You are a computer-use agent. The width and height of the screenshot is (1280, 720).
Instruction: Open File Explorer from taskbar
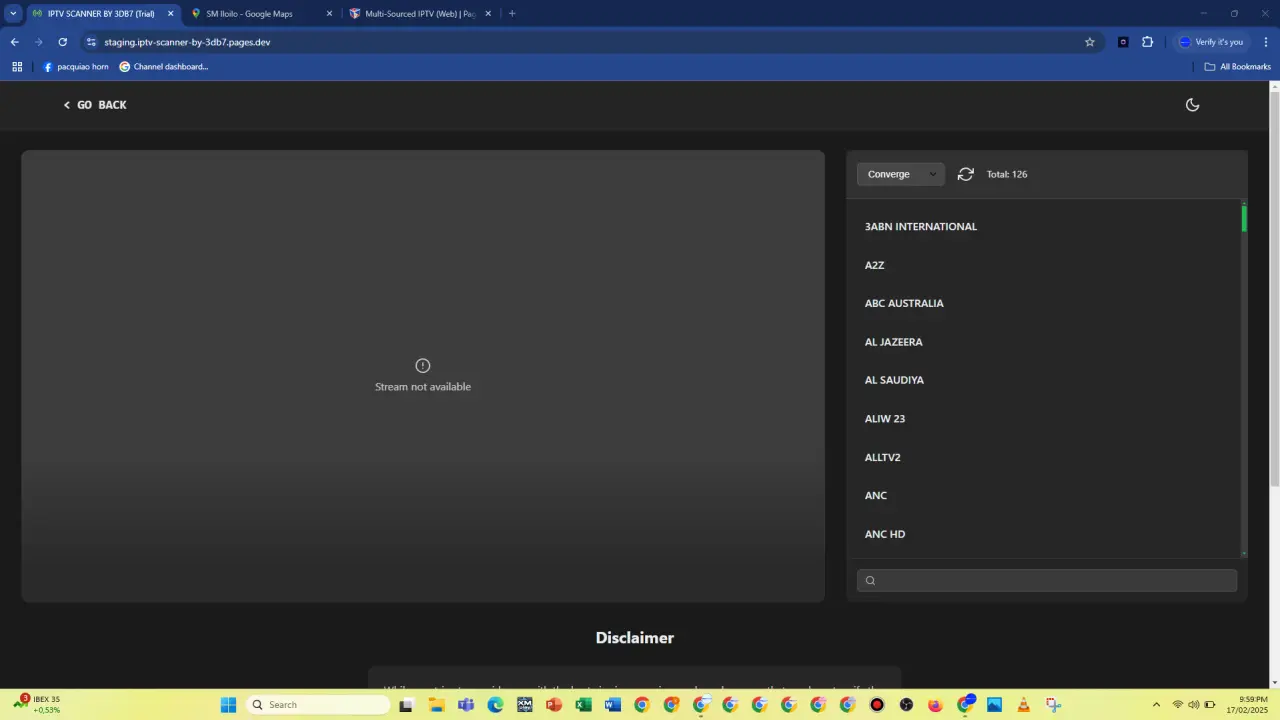point(437,705)
